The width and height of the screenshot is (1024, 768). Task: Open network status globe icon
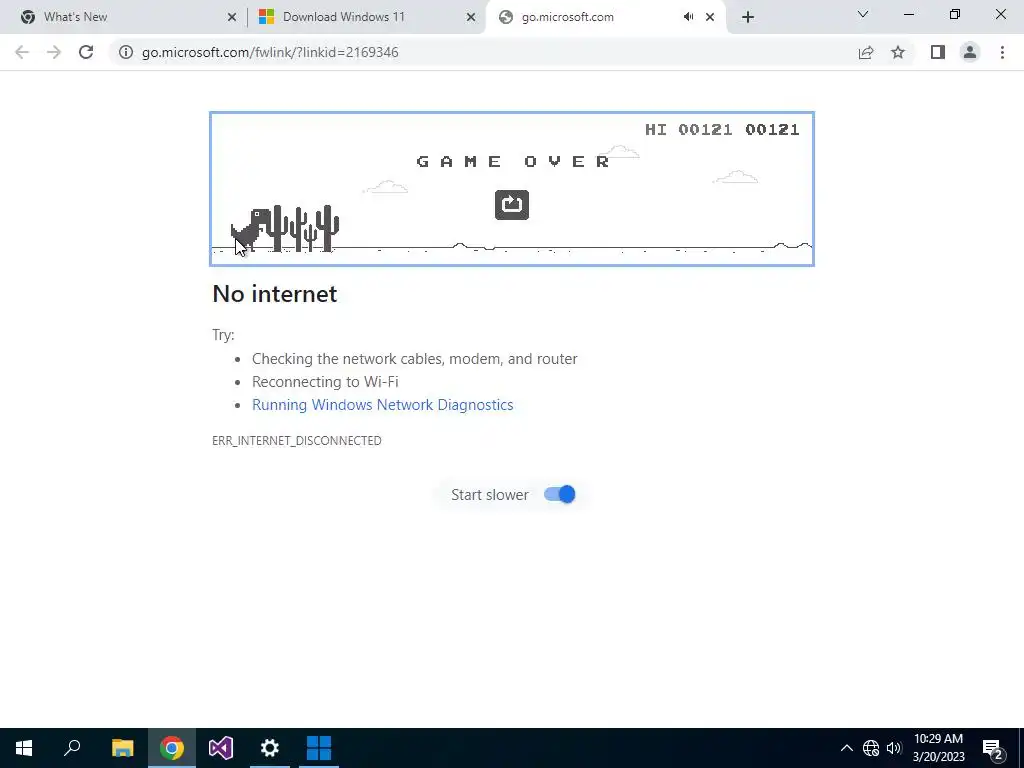tap(871, 748)
